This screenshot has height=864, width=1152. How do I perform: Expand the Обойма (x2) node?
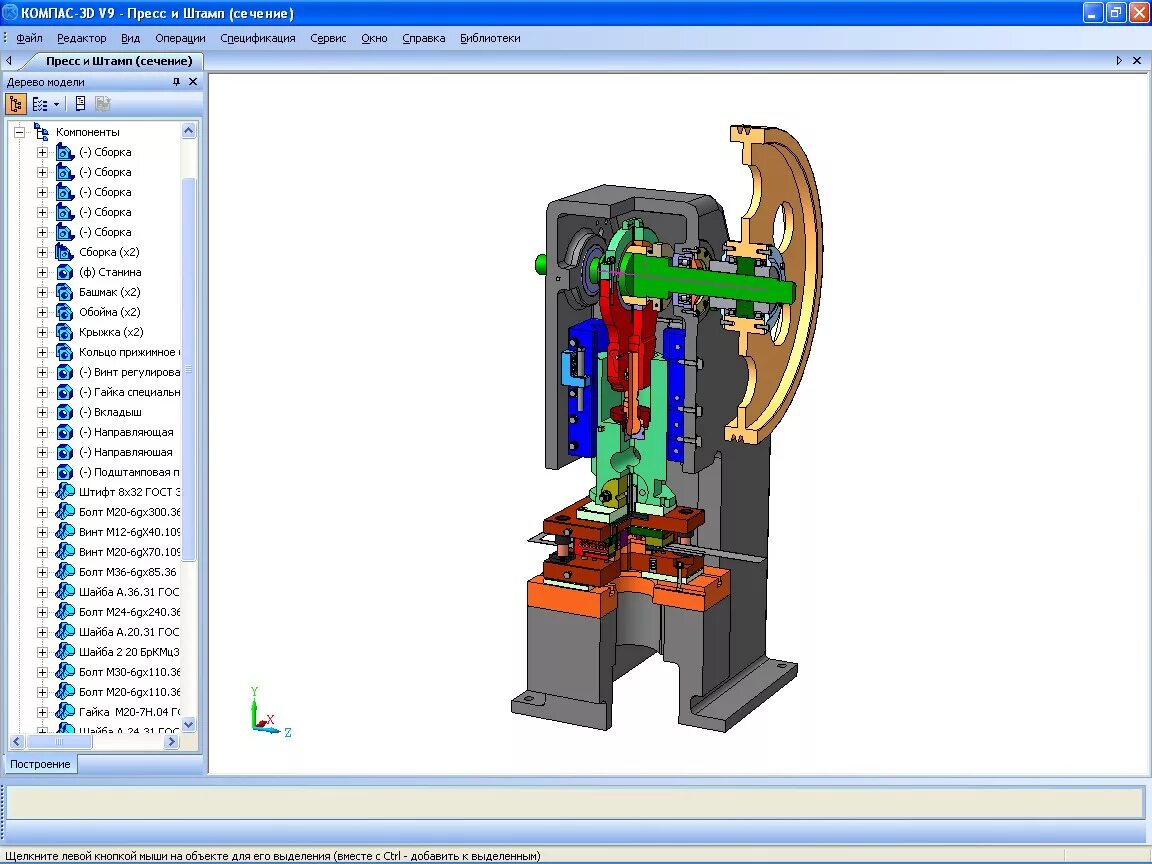(42, 312)
